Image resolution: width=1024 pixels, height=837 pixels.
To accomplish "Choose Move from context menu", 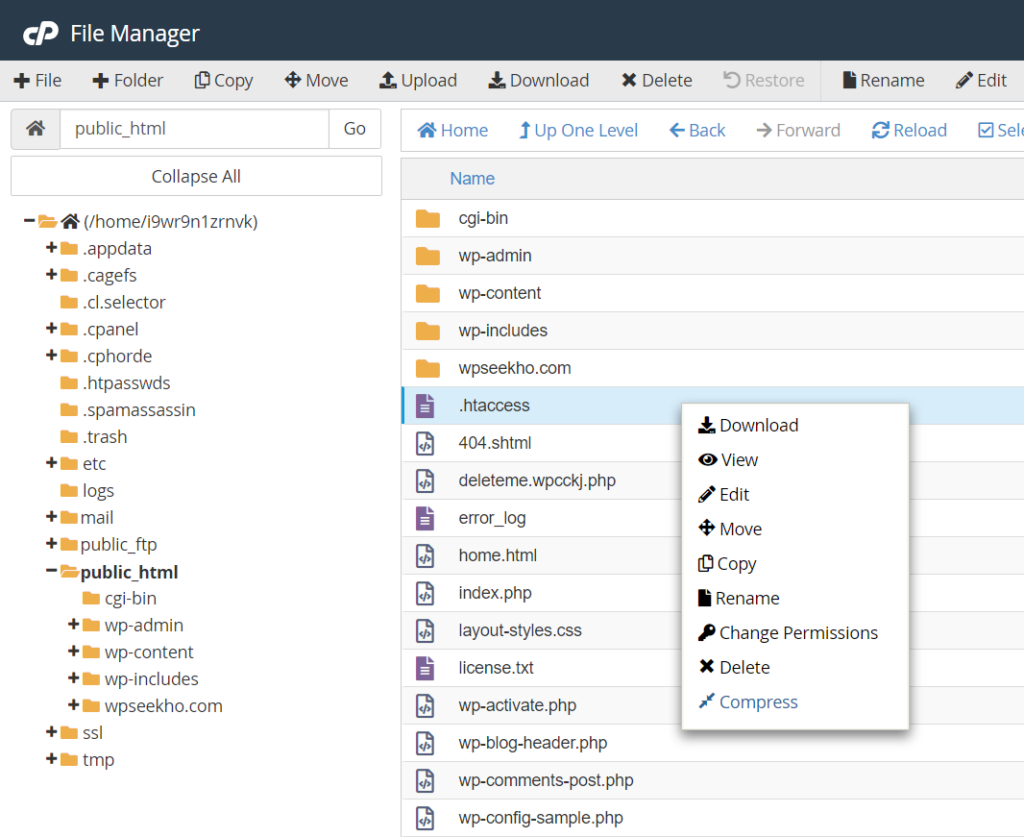I will [730, 529].
